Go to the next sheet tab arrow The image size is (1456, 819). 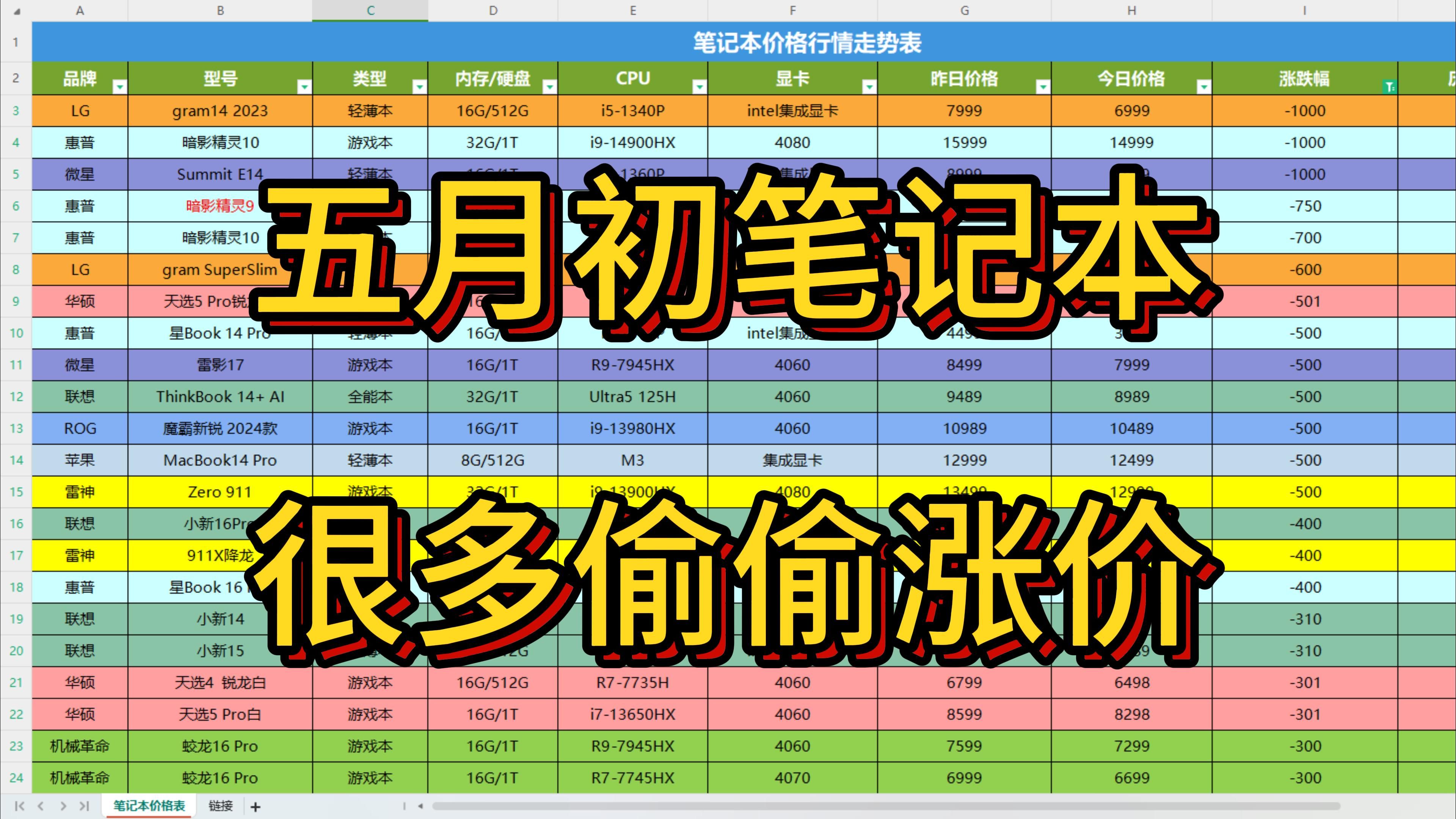tap(63, 806)
